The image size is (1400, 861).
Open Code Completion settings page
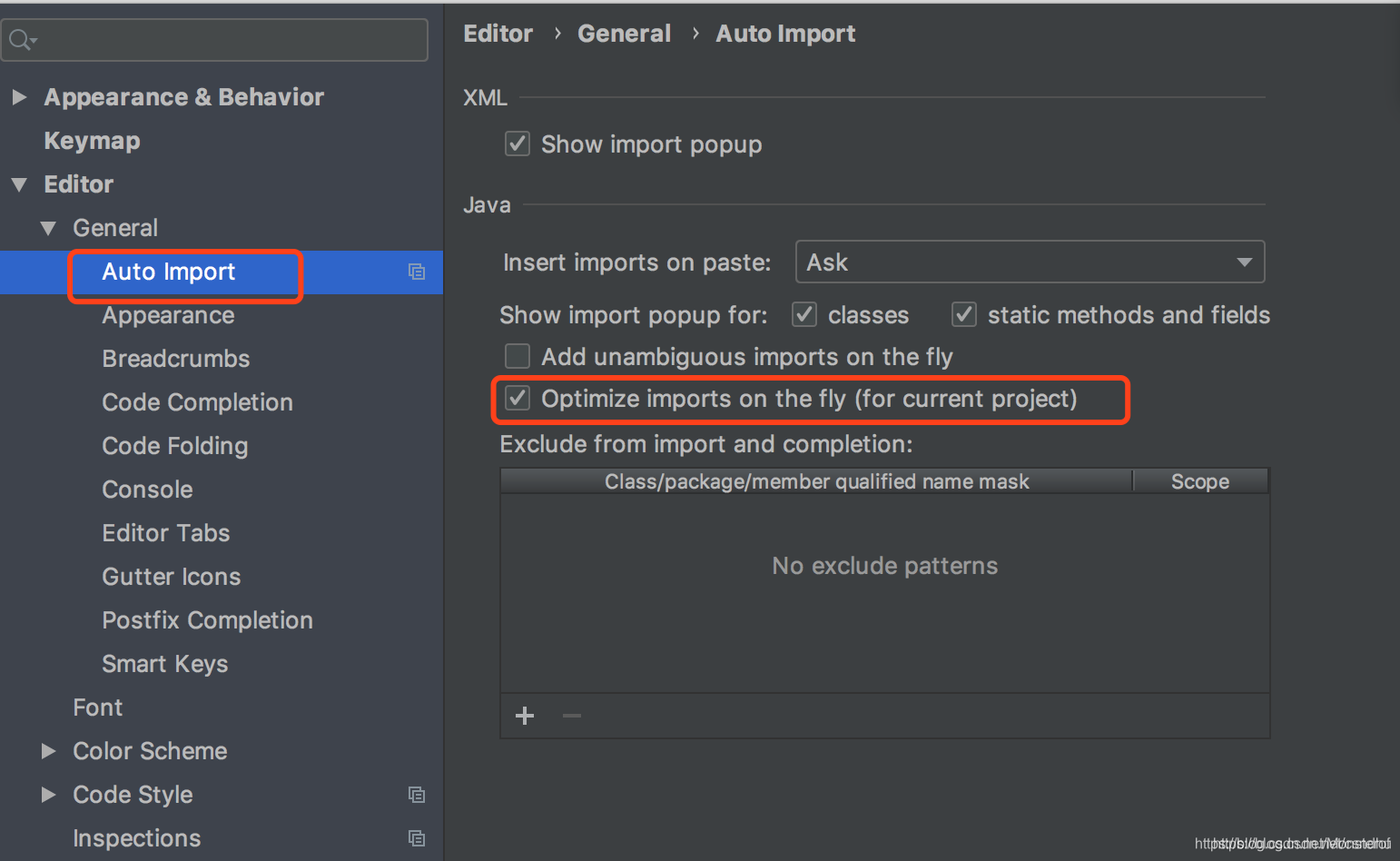[197, 402]
